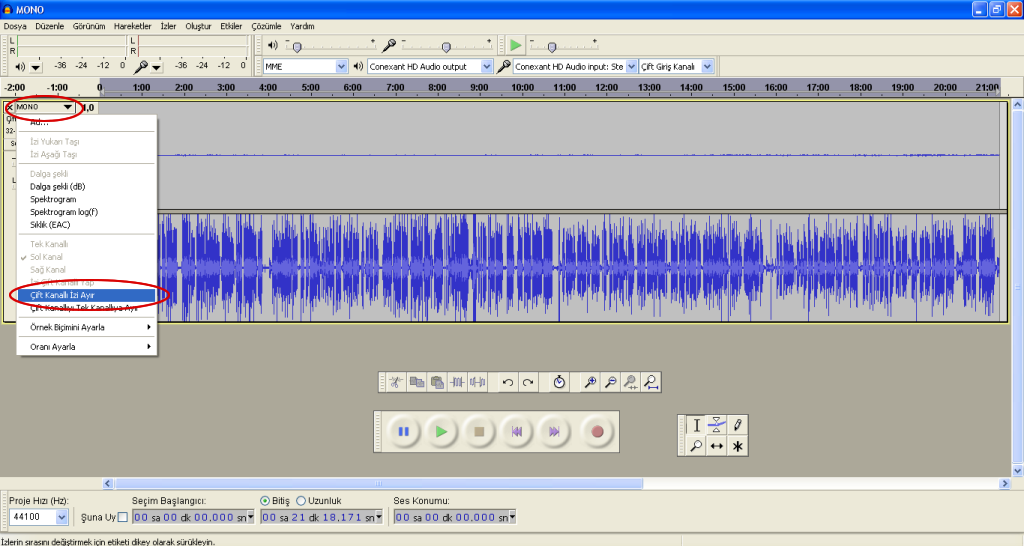Open the Çift Giriş Kanalı channels dropdown
Viewport: 1024px width, 546px height.
[707, 67]
